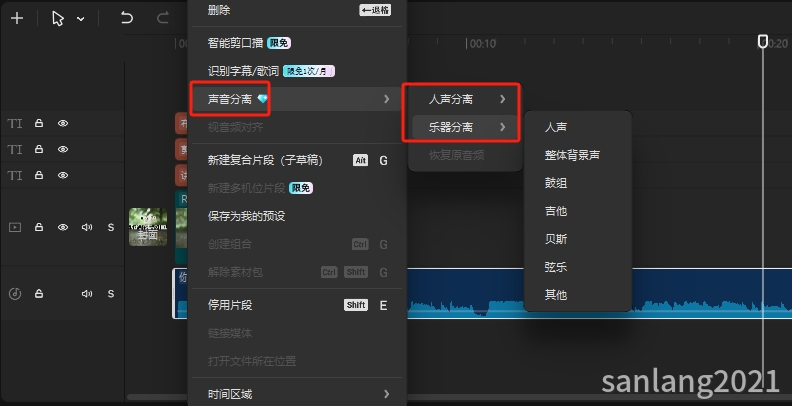
Task: Open 时间区域 submenu
Action: point(297,394)
